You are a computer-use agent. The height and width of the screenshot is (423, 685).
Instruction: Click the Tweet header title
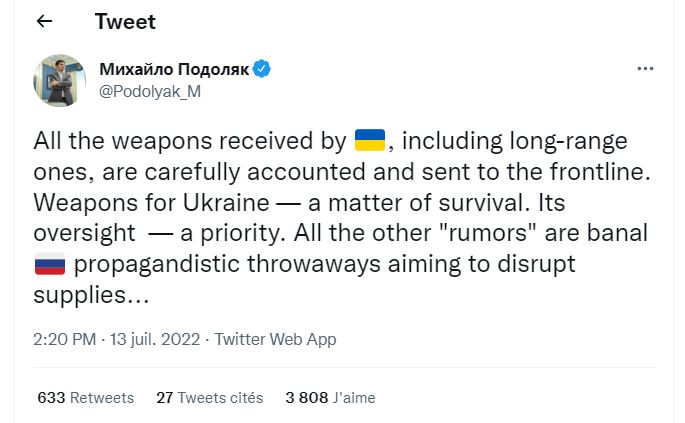125,21
